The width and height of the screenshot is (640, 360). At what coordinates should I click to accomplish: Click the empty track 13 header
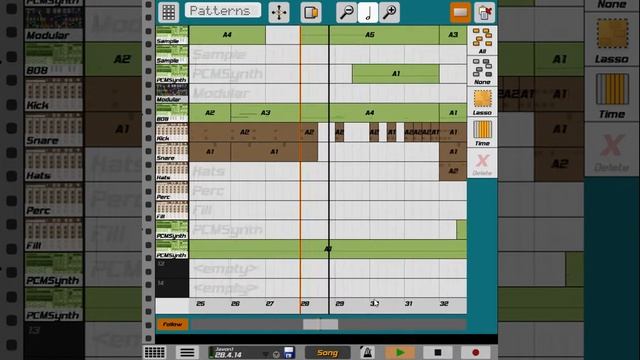coord(172,269)
